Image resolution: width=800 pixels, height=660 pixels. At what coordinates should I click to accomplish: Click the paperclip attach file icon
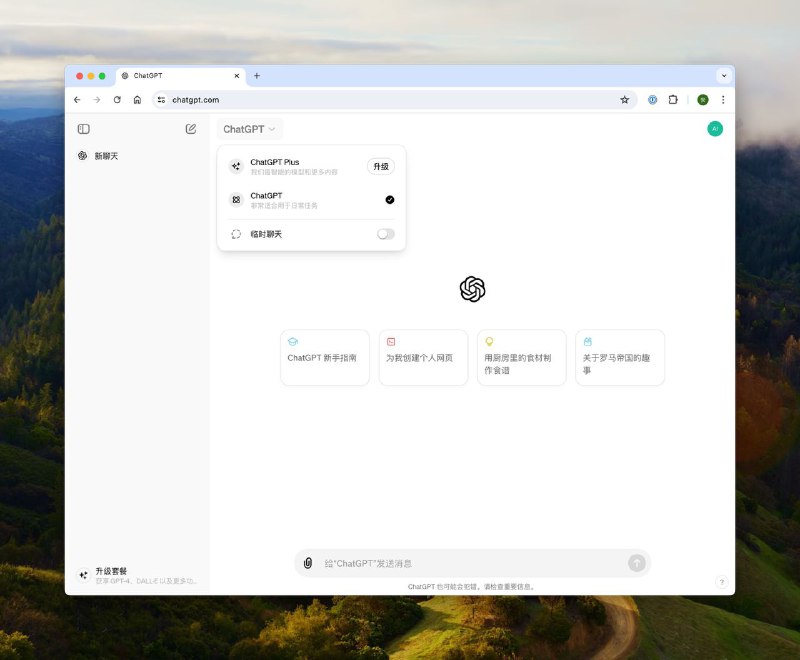click(x=308, y=563)
